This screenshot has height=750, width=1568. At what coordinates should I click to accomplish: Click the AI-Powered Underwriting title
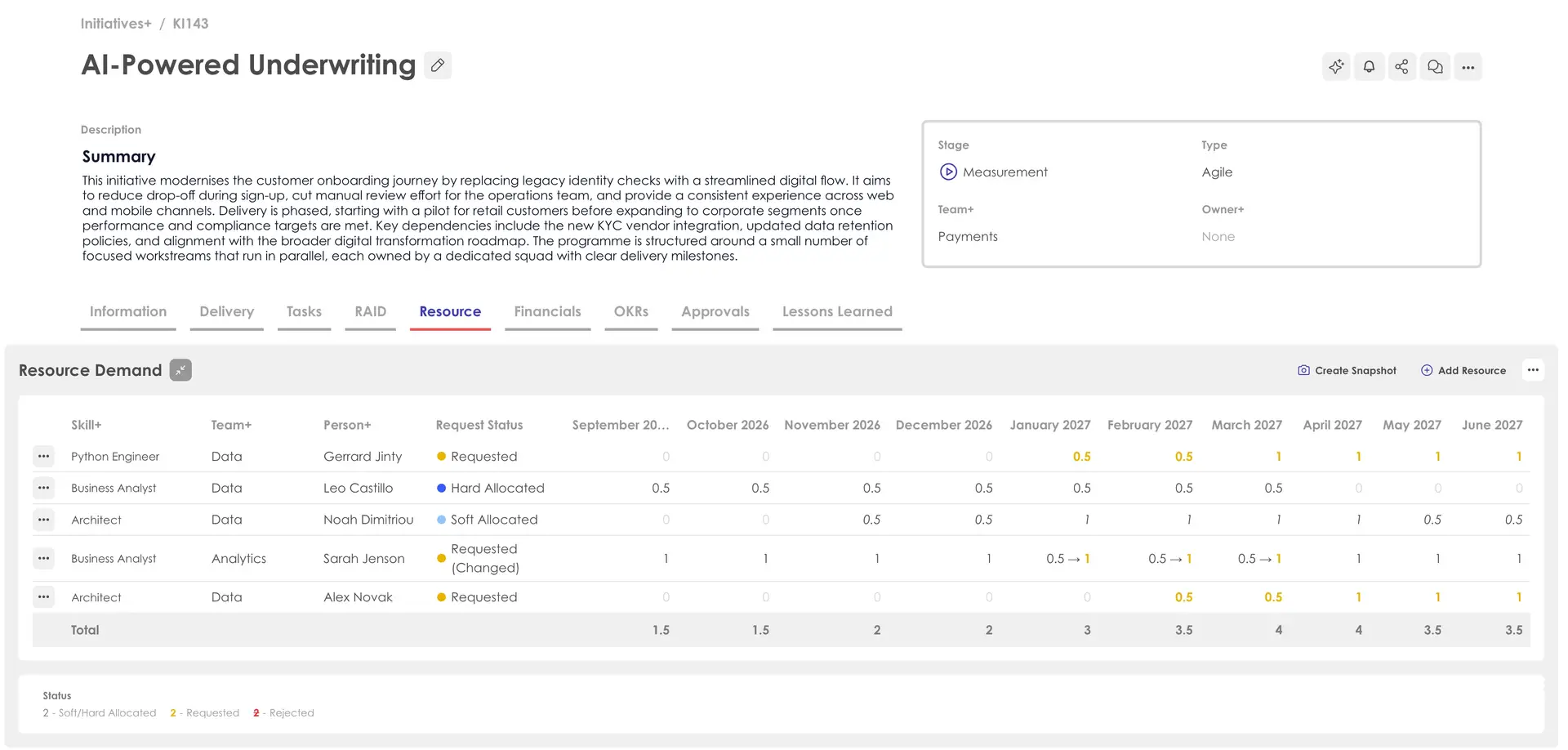click(248, 65)
